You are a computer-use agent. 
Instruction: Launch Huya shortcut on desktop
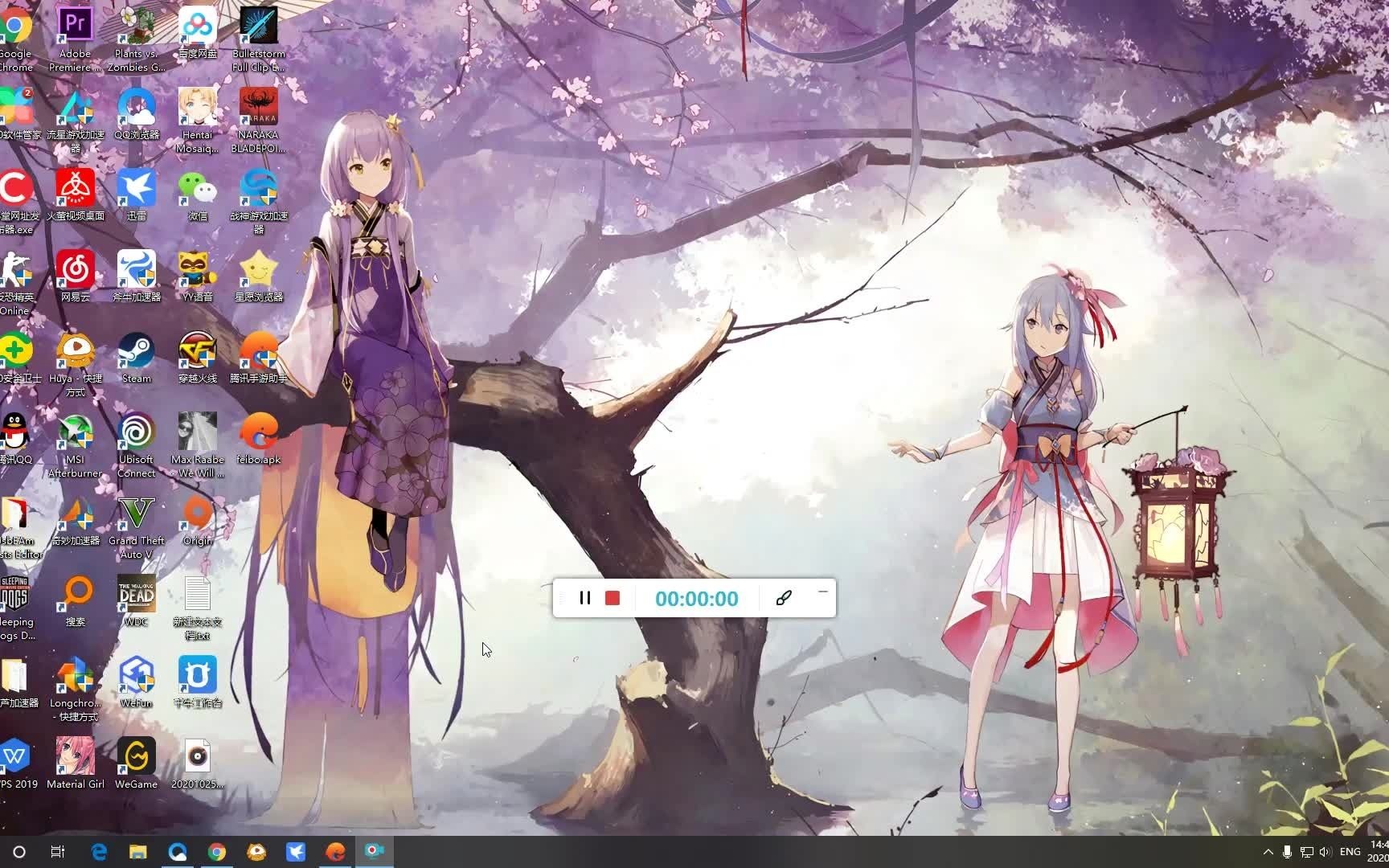click(x=76, y=363)
